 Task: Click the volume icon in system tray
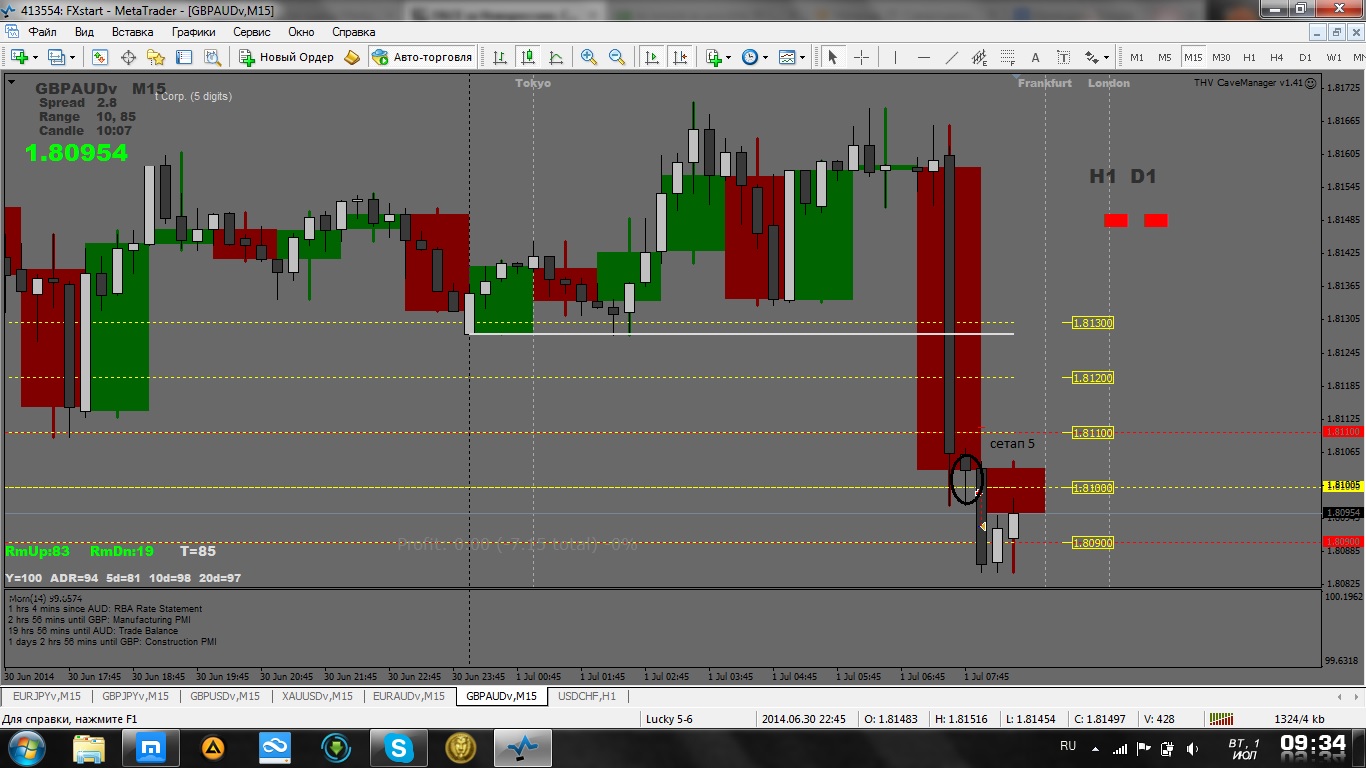[1191, 747]
